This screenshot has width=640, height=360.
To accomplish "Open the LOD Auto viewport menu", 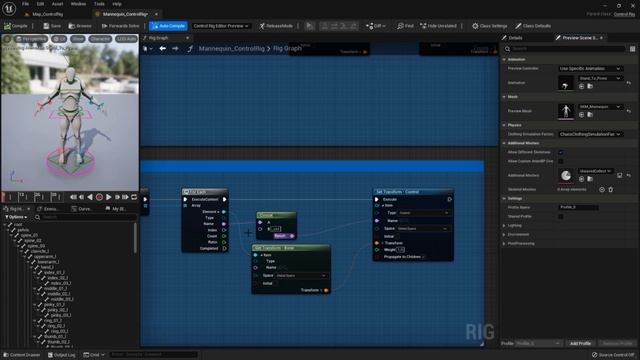I will (126, 39).
